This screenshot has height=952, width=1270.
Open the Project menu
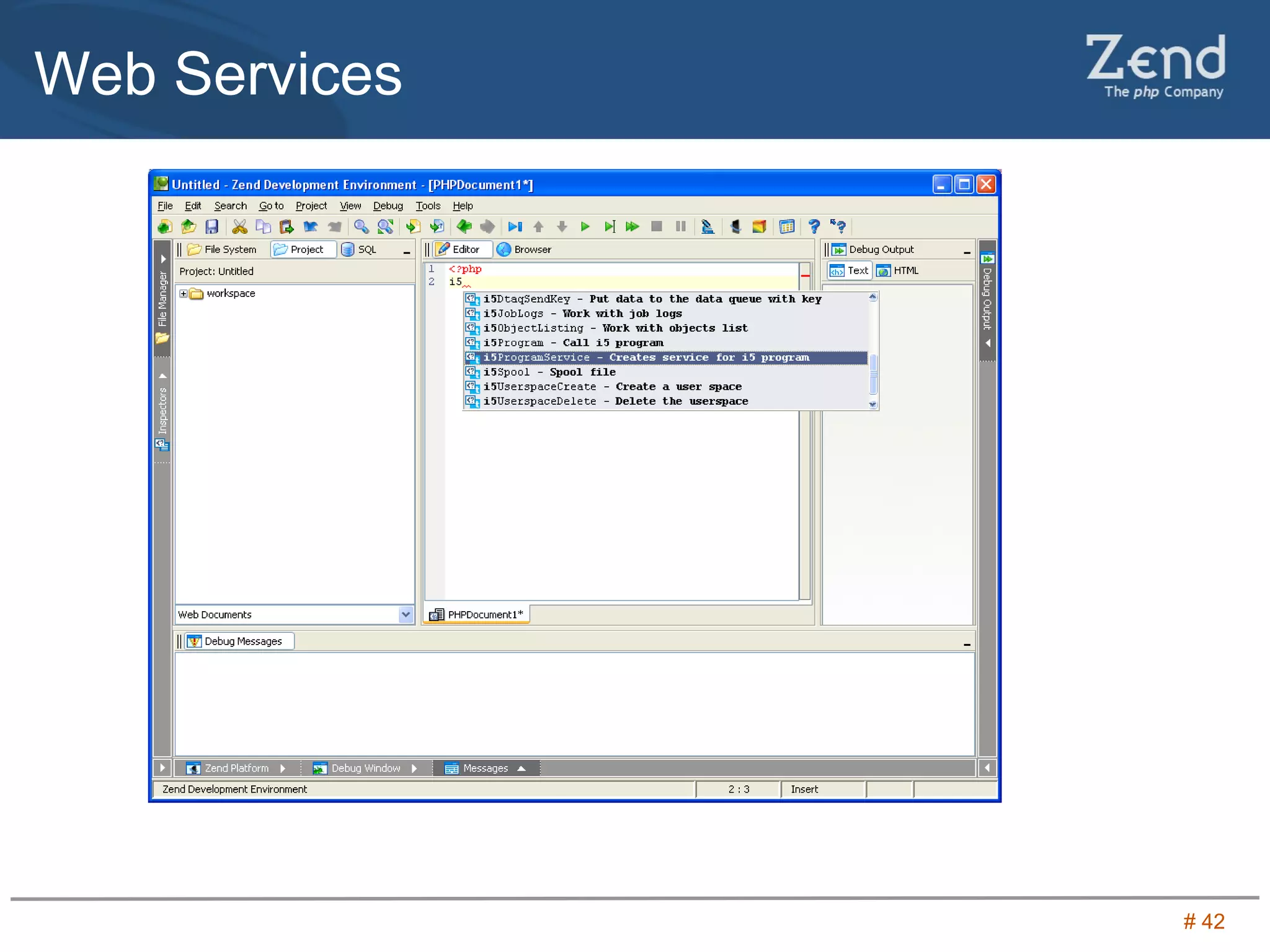[311, 206]
